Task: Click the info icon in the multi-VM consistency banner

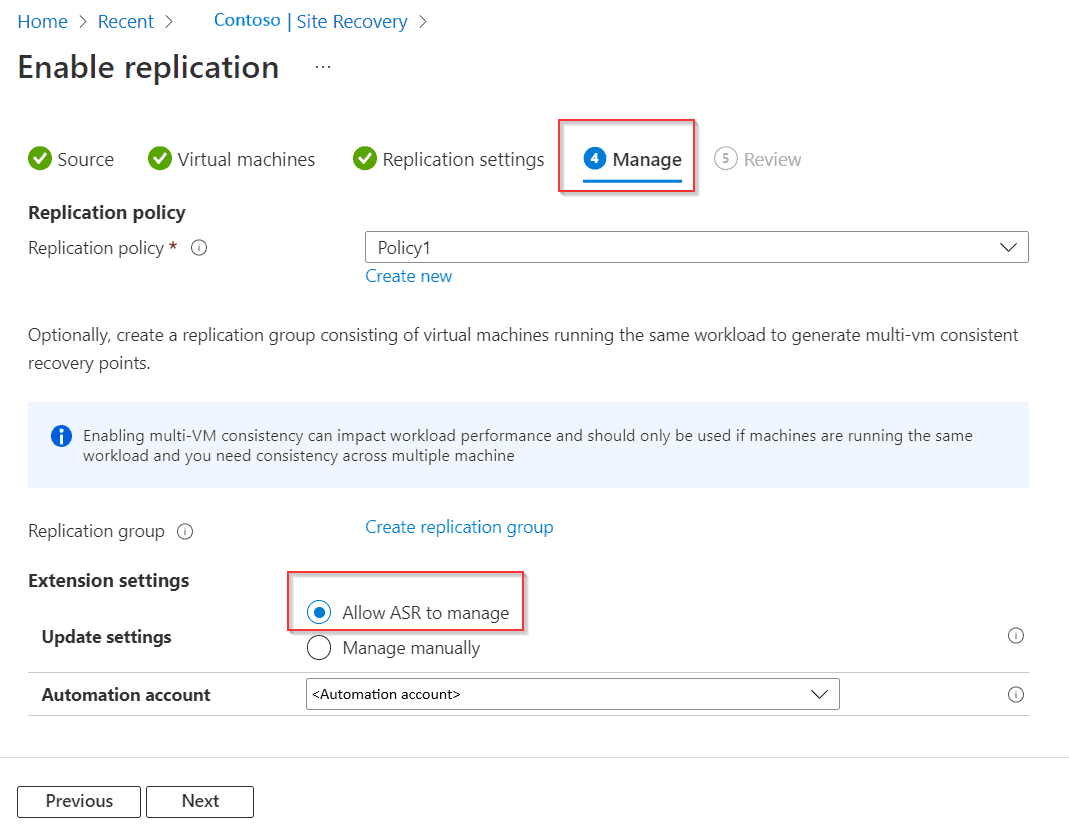Action: (x=60, y=436)
